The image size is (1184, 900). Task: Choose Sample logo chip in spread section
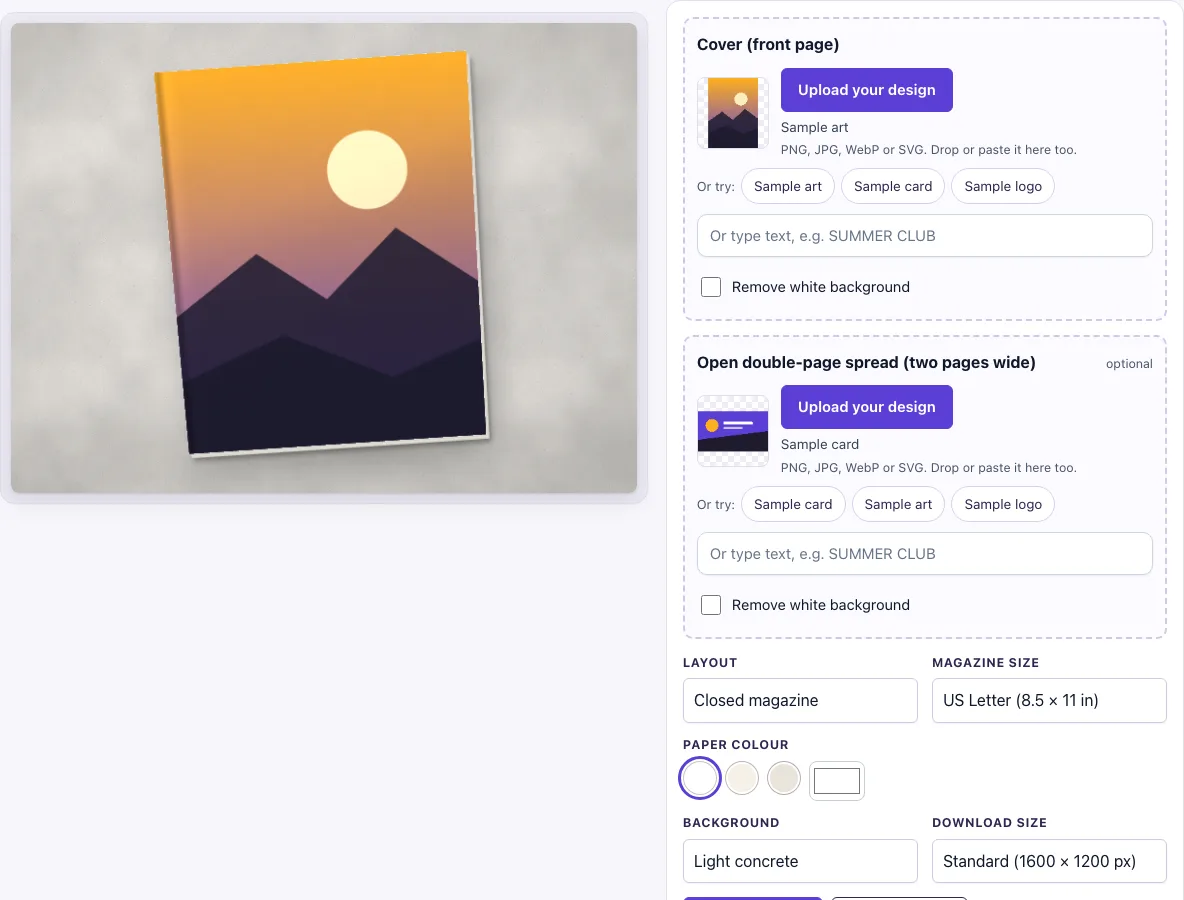click(x=1003, y=504)
